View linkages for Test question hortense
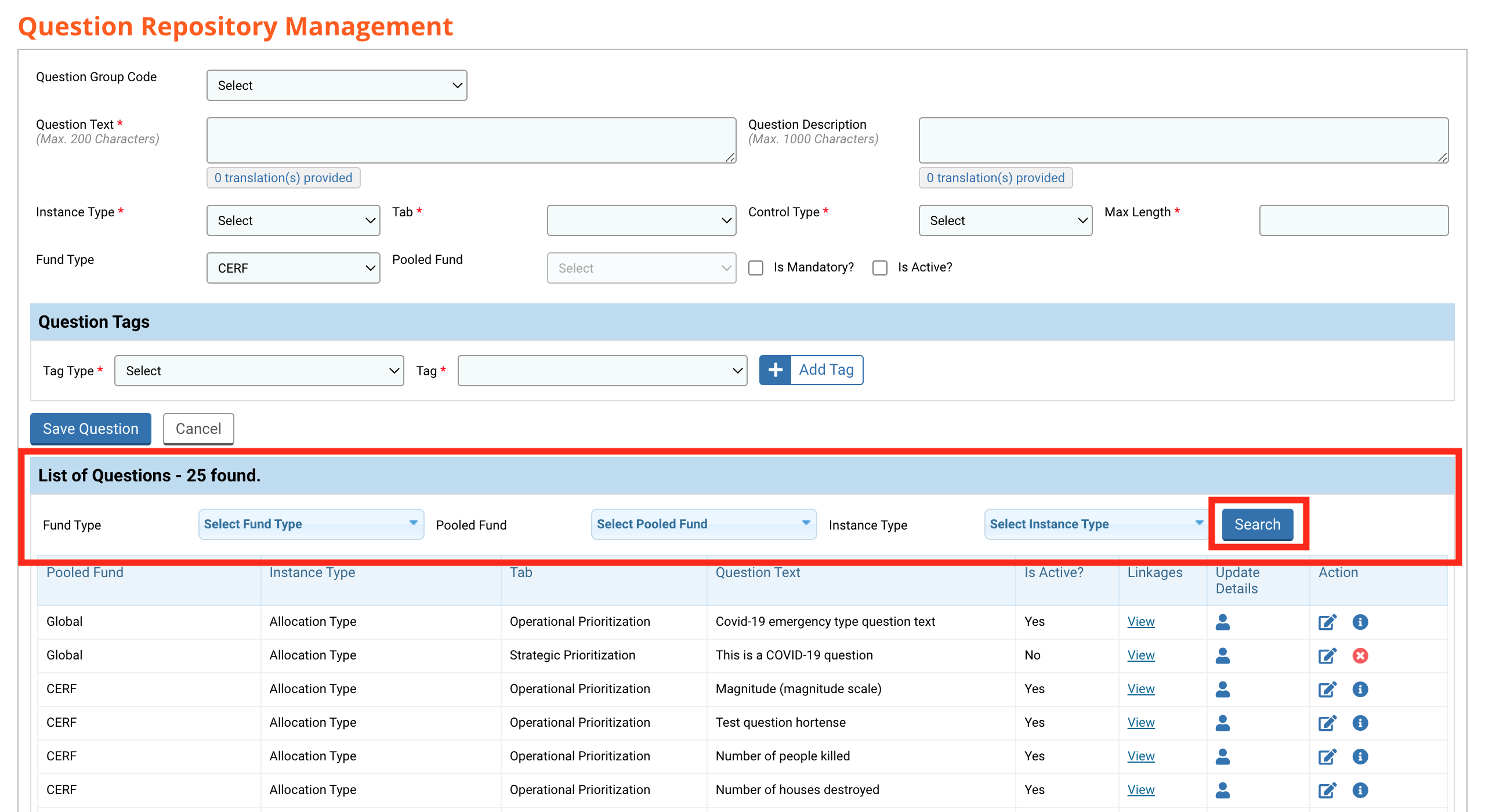Viewport: 1485px width, 812px height. [x=1141, y=723]
